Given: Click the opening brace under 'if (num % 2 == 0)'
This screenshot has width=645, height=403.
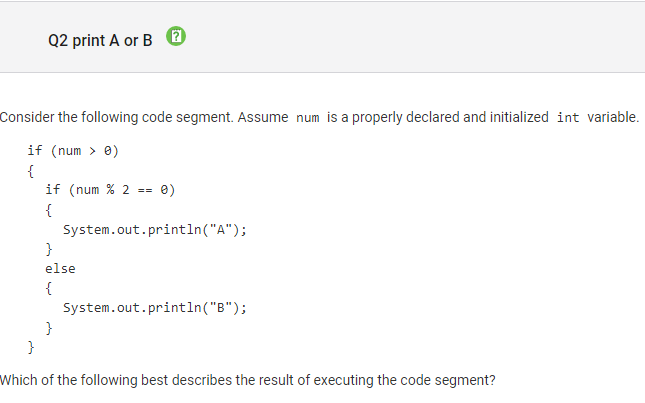Looking at the screenshot, I should (x=49, y=210).
